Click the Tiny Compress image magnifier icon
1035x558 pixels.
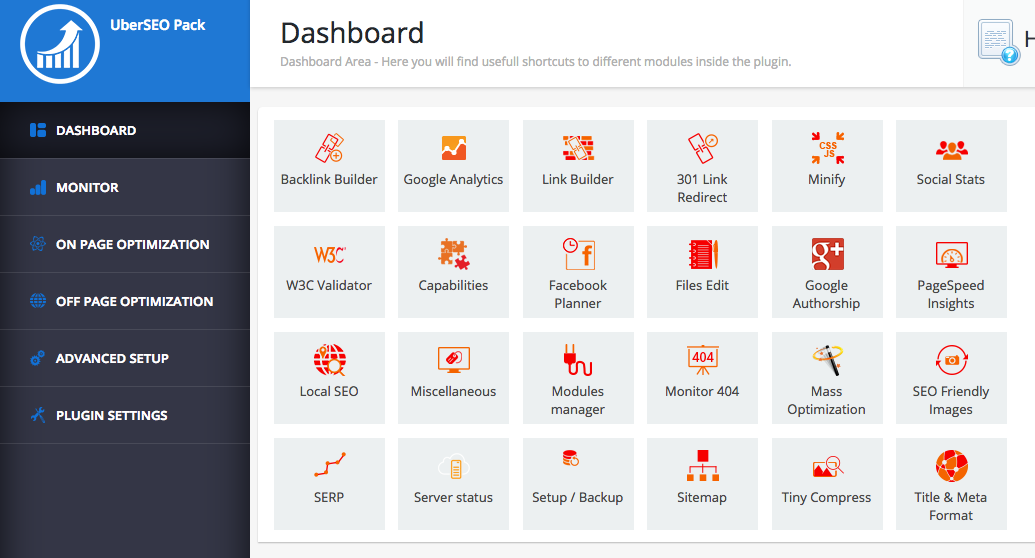click(828, 466)
